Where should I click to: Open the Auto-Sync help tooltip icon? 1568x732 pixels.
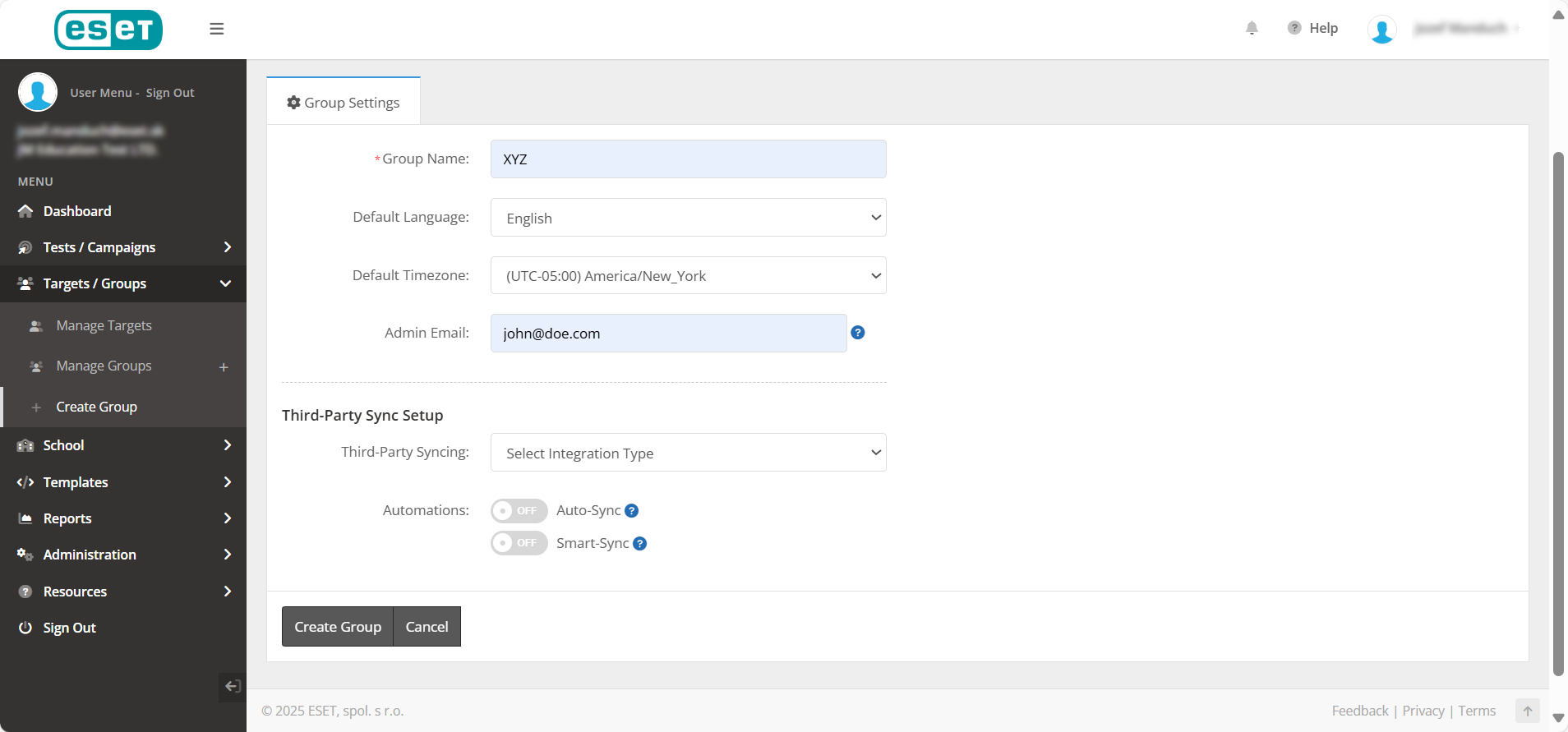[631, 511]
